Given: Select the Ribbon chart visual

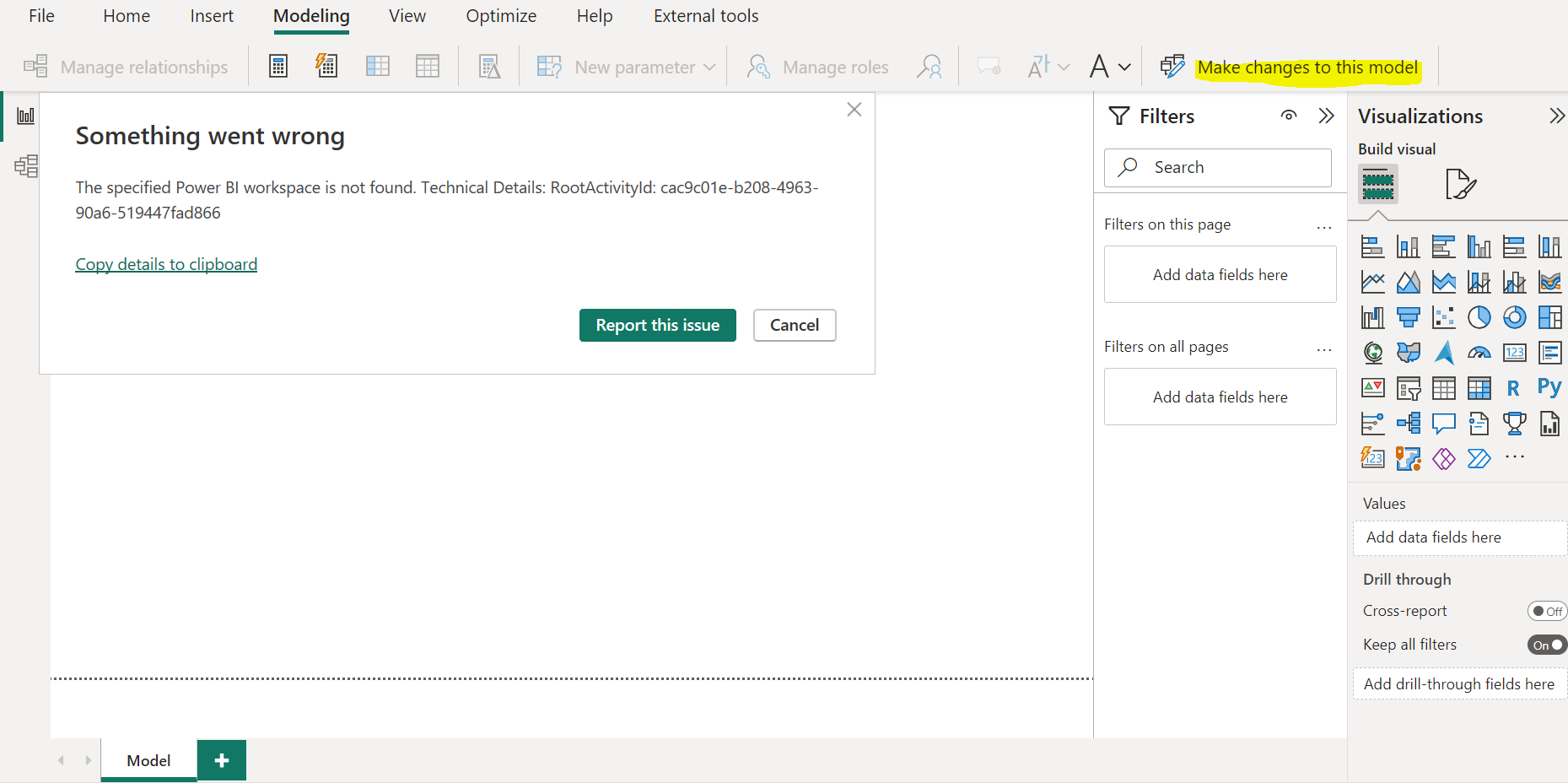Looking at the screenshot, I should point(1550,282).
